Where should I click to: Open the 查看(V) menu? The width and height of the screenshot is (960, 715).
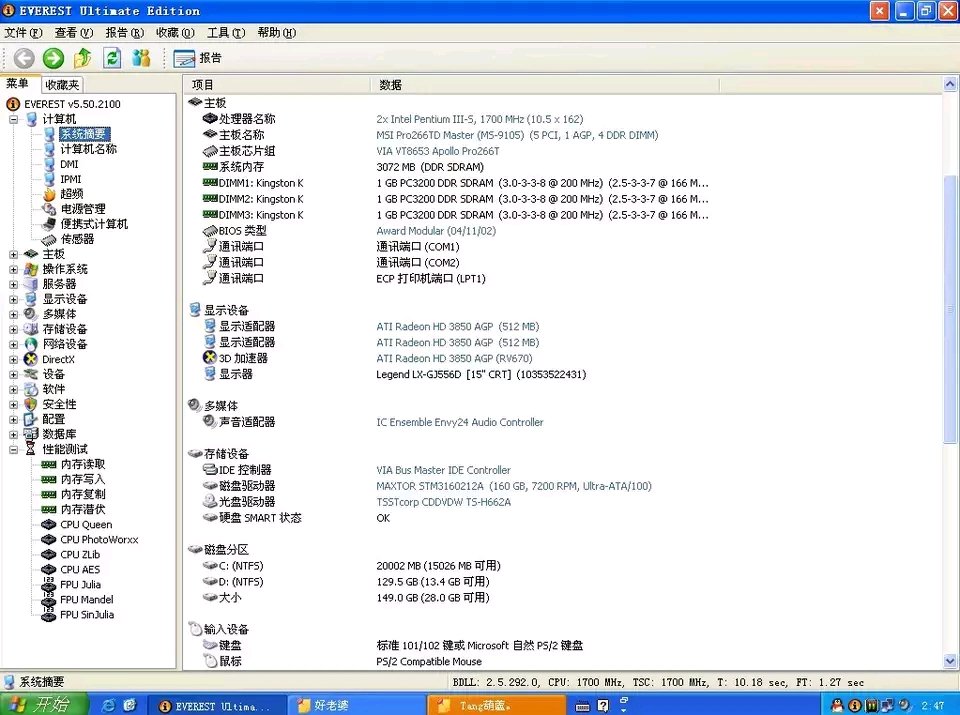[x=73, y=32]
